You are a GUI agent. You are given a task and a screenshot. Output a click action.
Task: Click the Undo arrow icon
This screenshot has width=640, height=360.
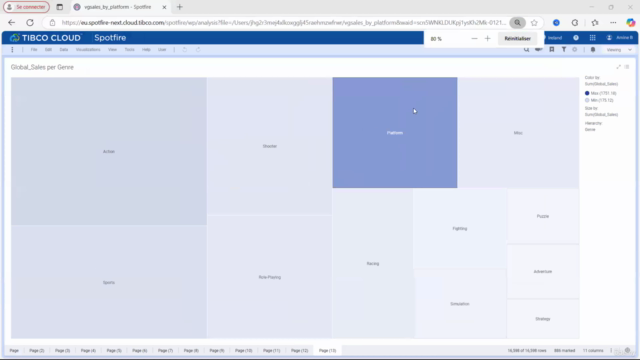184,49
